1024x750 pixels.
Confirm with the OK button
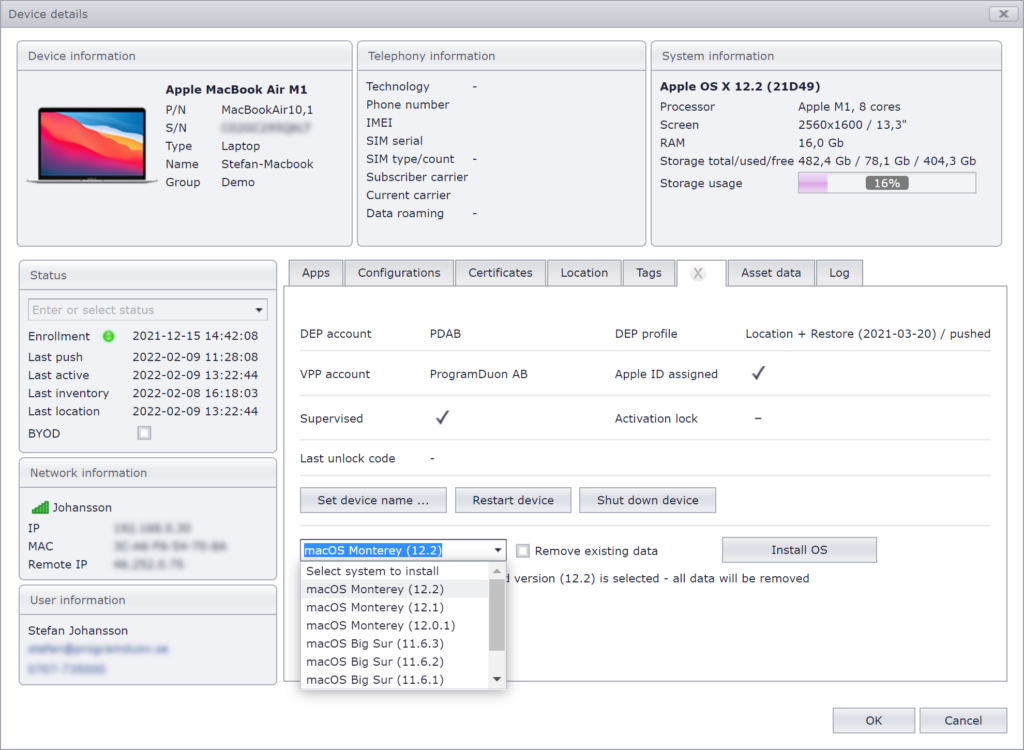point(874,721)
